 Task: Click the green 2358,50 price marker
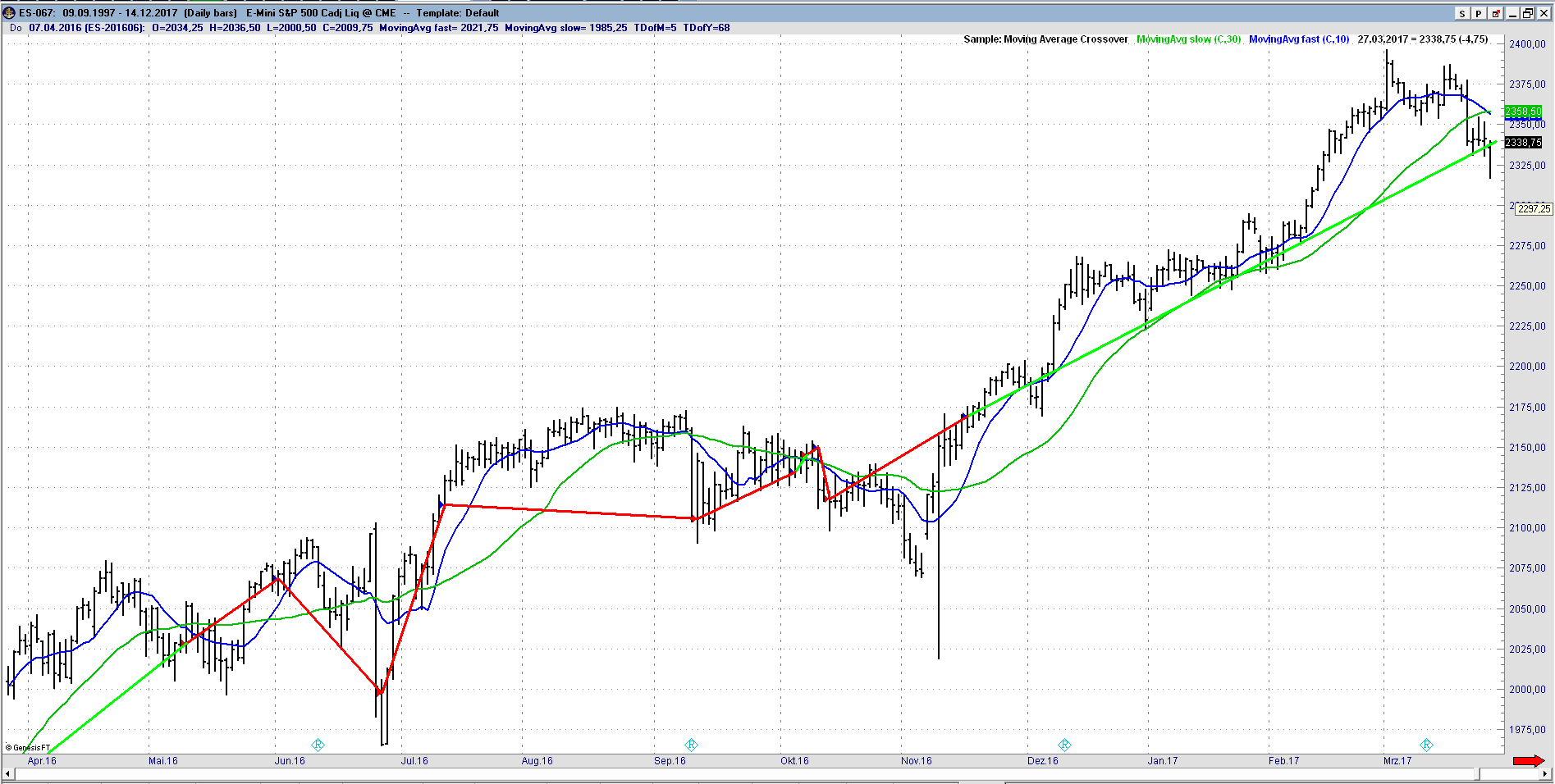(1523, 112)
